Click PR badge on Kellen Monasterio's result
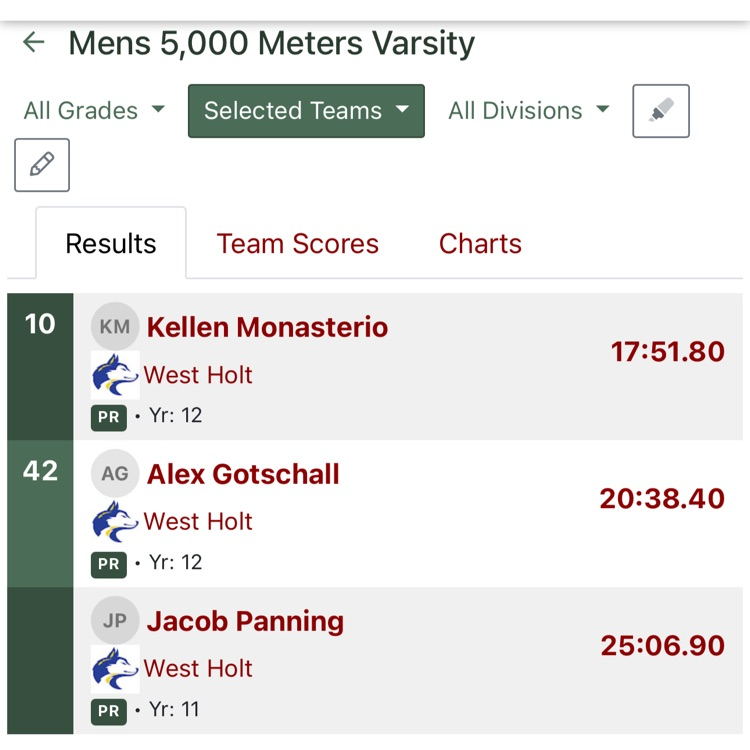Image resolution: width=750 pixels, height=750 pixels. [x=109, y=416]
